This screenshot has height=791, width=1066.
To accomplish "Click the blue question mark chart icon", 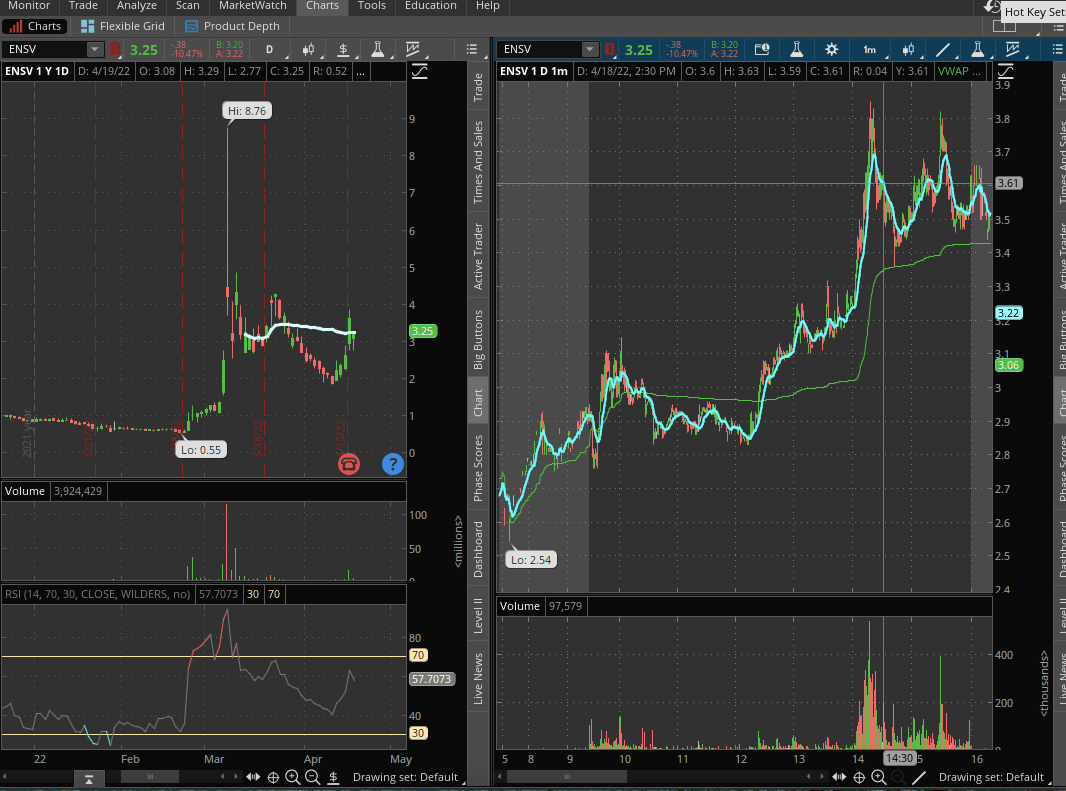I will pyautogui.click(x=393, y=463).
